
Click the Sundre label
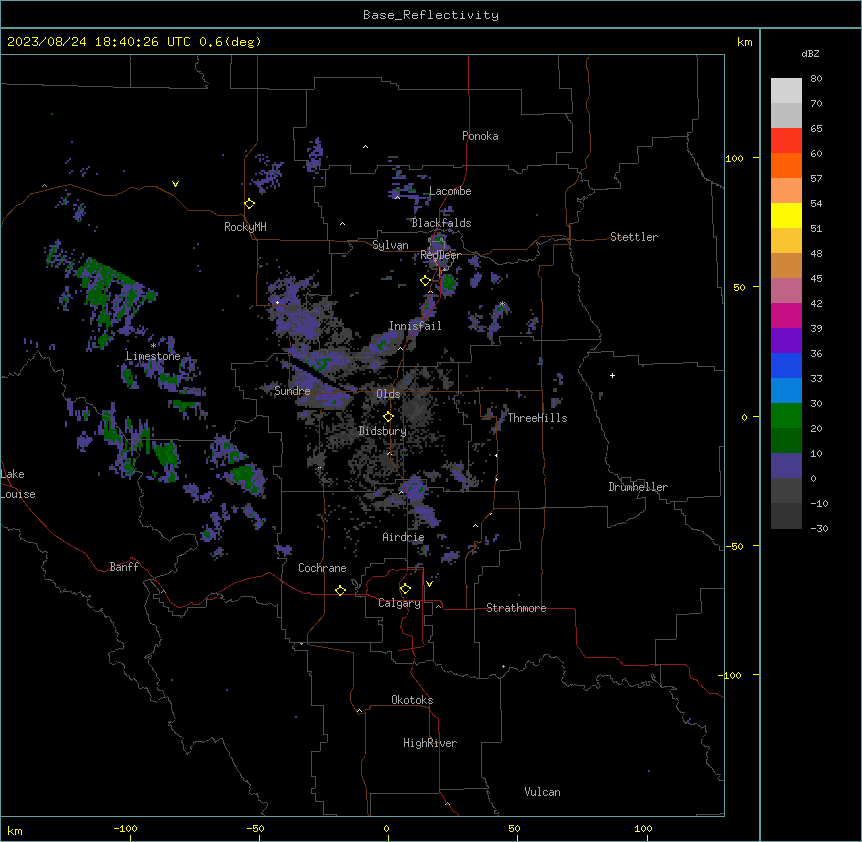coord(292,391)
